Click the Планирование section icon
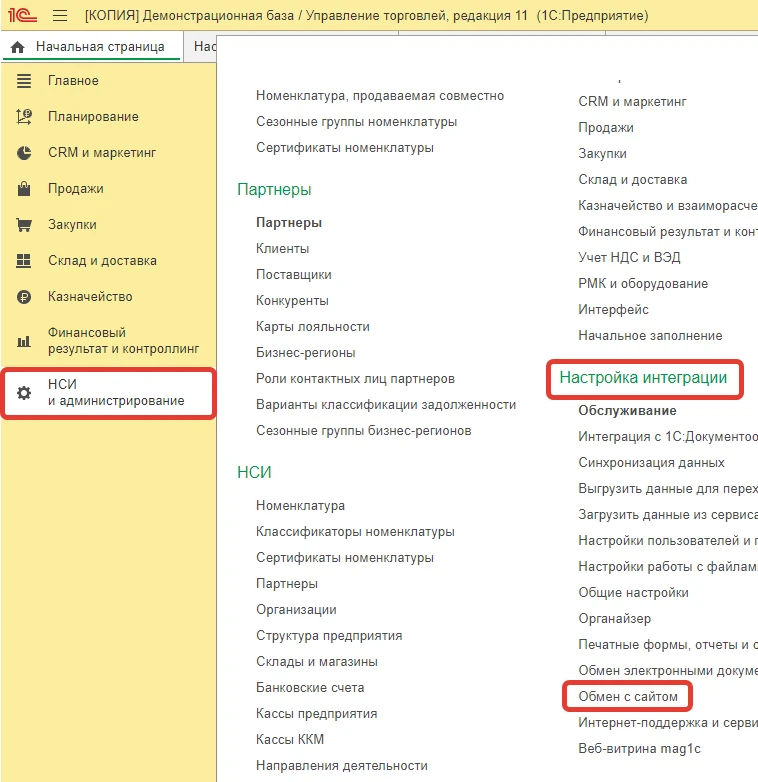 click(25, 117)
